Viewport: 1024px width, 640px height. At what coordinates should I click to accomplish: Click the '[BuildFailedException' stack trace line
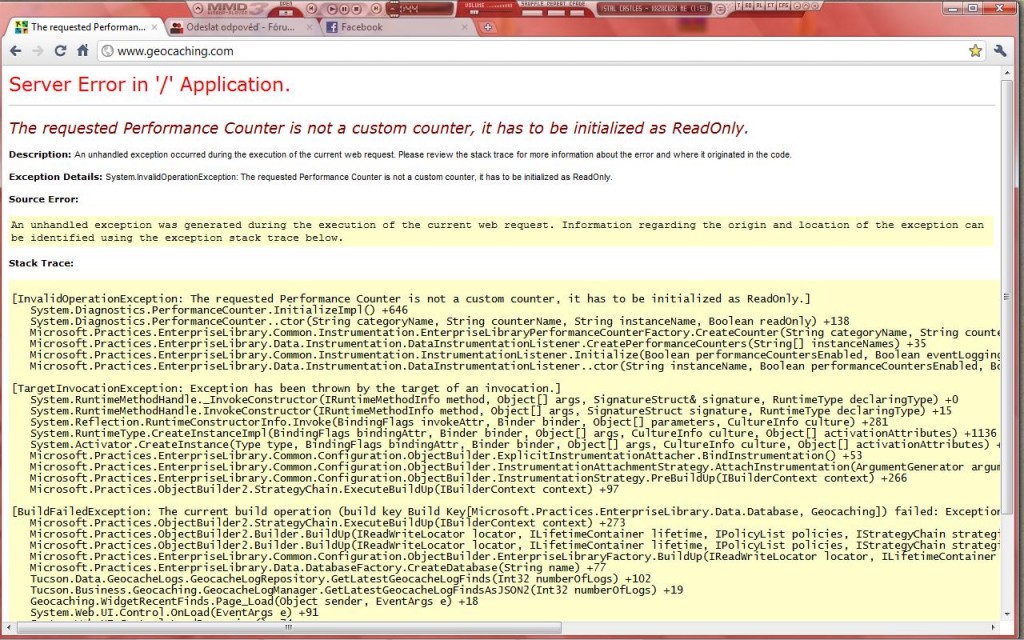[505, 511]
